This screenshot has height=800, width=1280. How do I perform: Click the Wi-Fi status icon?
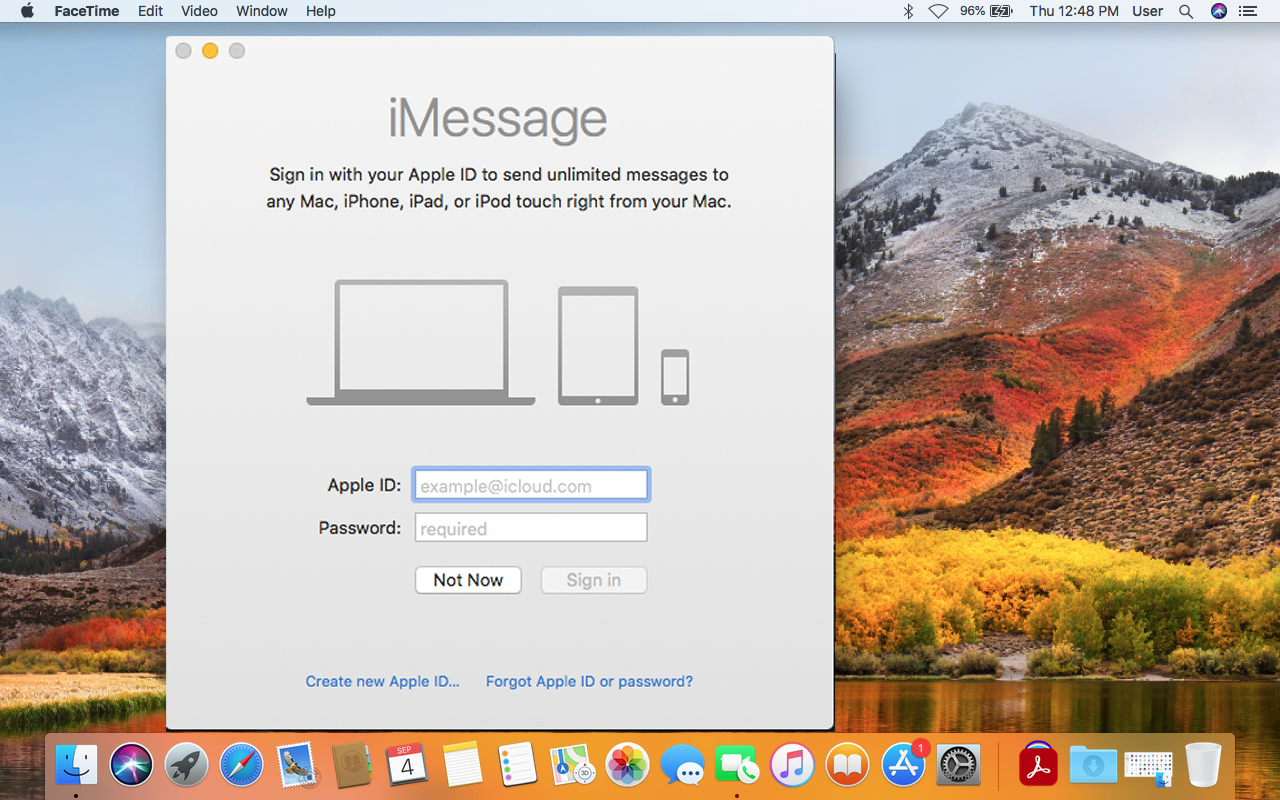click(938, 11)
